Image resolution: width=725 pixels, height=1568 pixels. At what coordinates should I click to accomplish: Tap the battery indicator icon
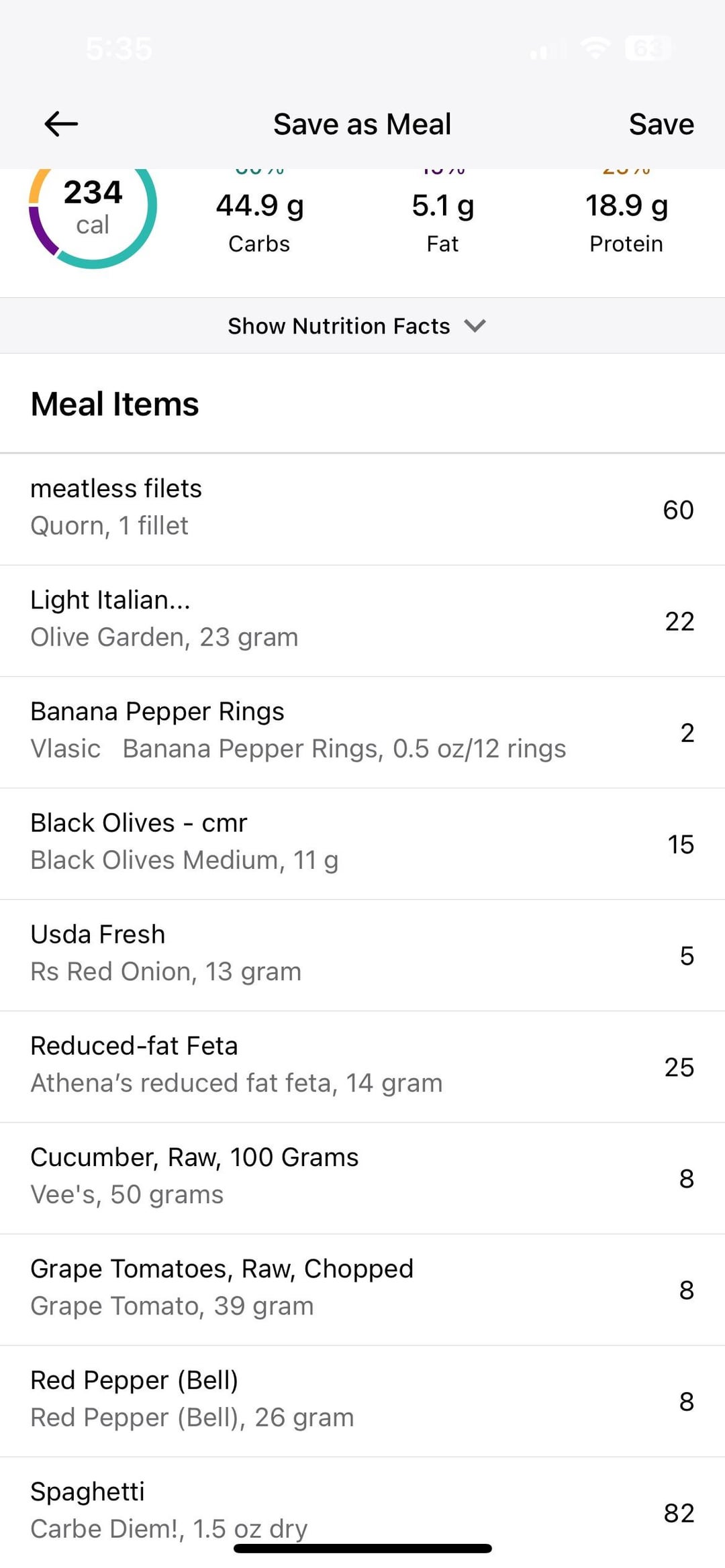pyautogui.click(x=648, y=48)
